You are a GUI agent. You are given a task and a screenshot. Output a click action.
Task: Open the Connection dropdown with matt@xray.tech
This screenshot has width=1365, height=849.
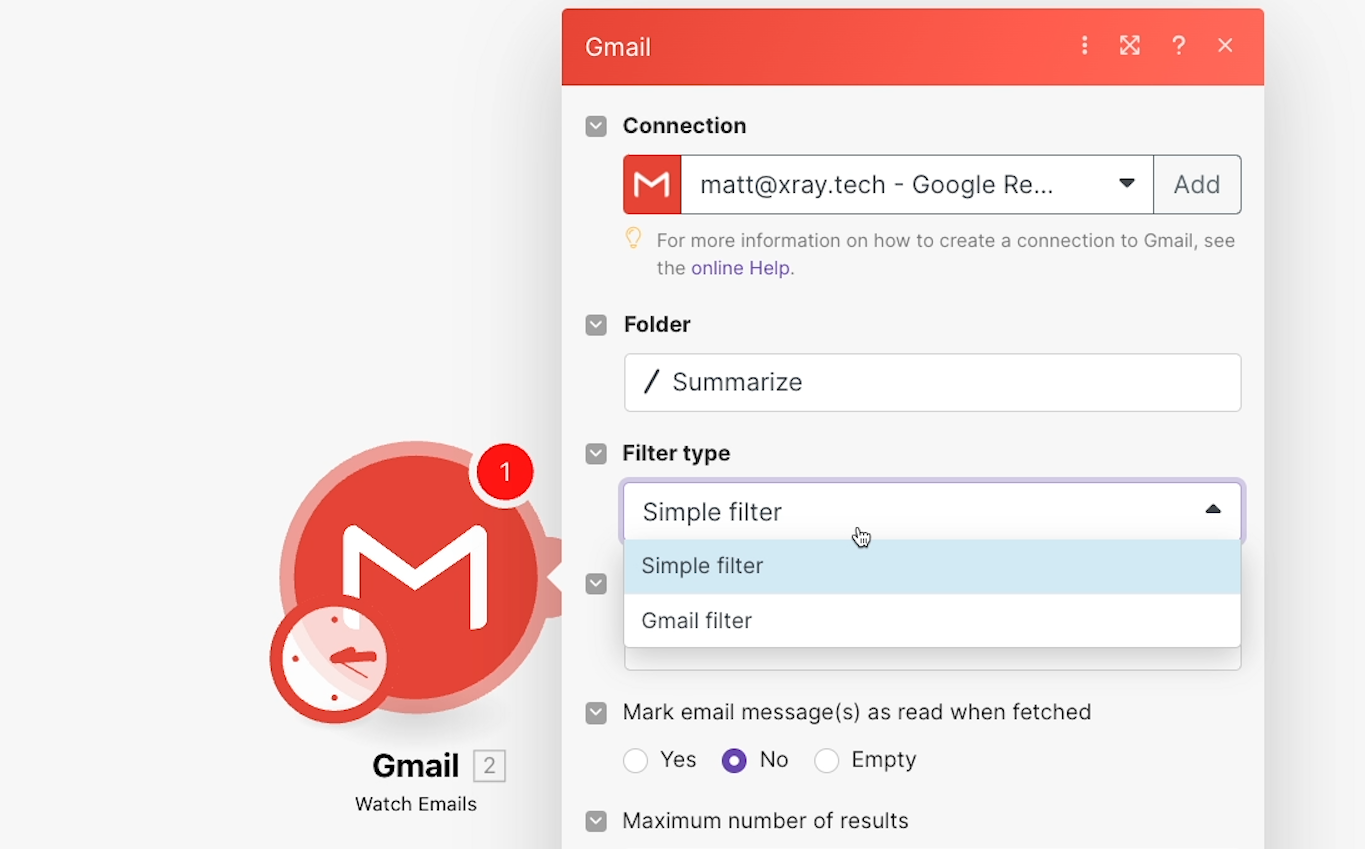(x=917, y=184)
